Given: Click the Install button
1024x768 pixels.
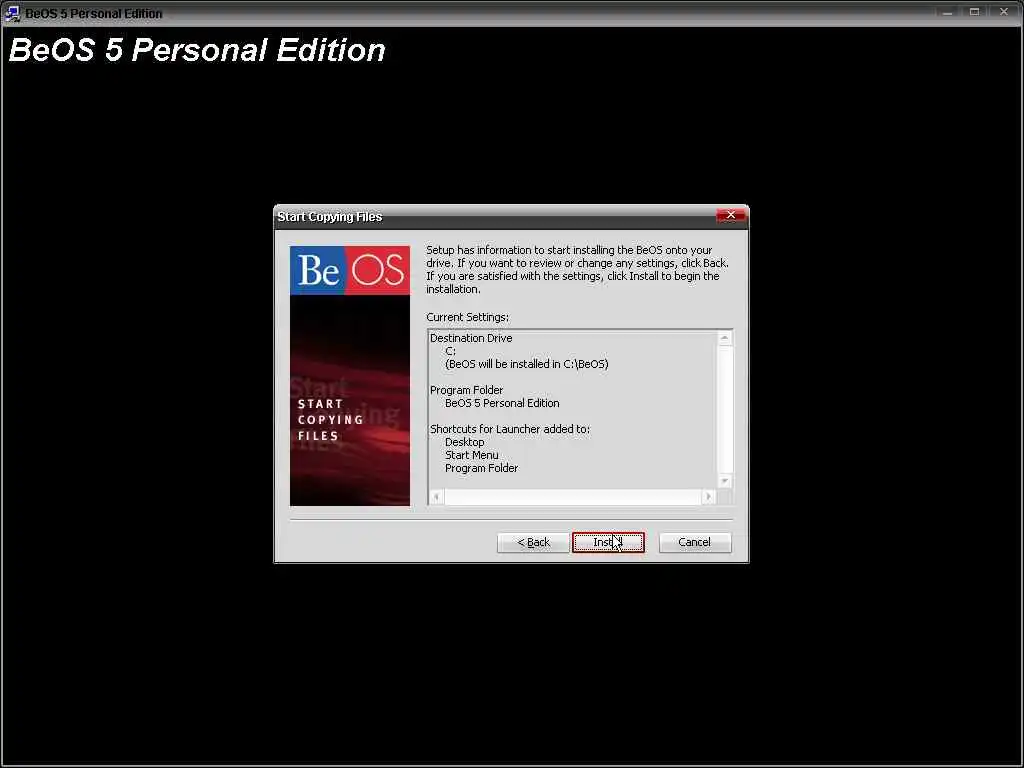Looking at the screenshot, I should point(608,542).
